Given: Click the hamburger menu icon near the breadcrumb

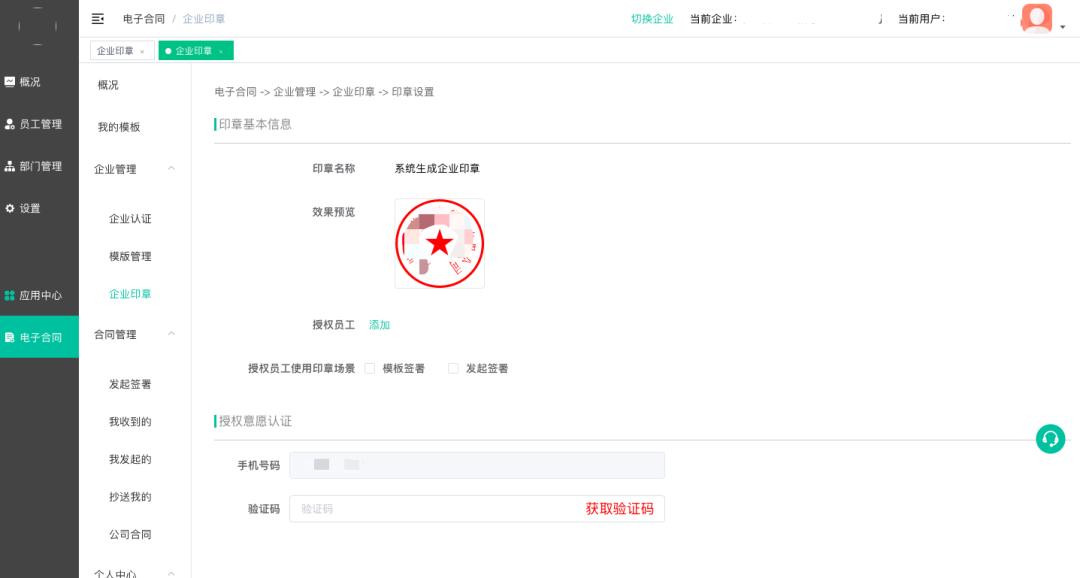Looking at the screenshot, I should pos(97,18).
